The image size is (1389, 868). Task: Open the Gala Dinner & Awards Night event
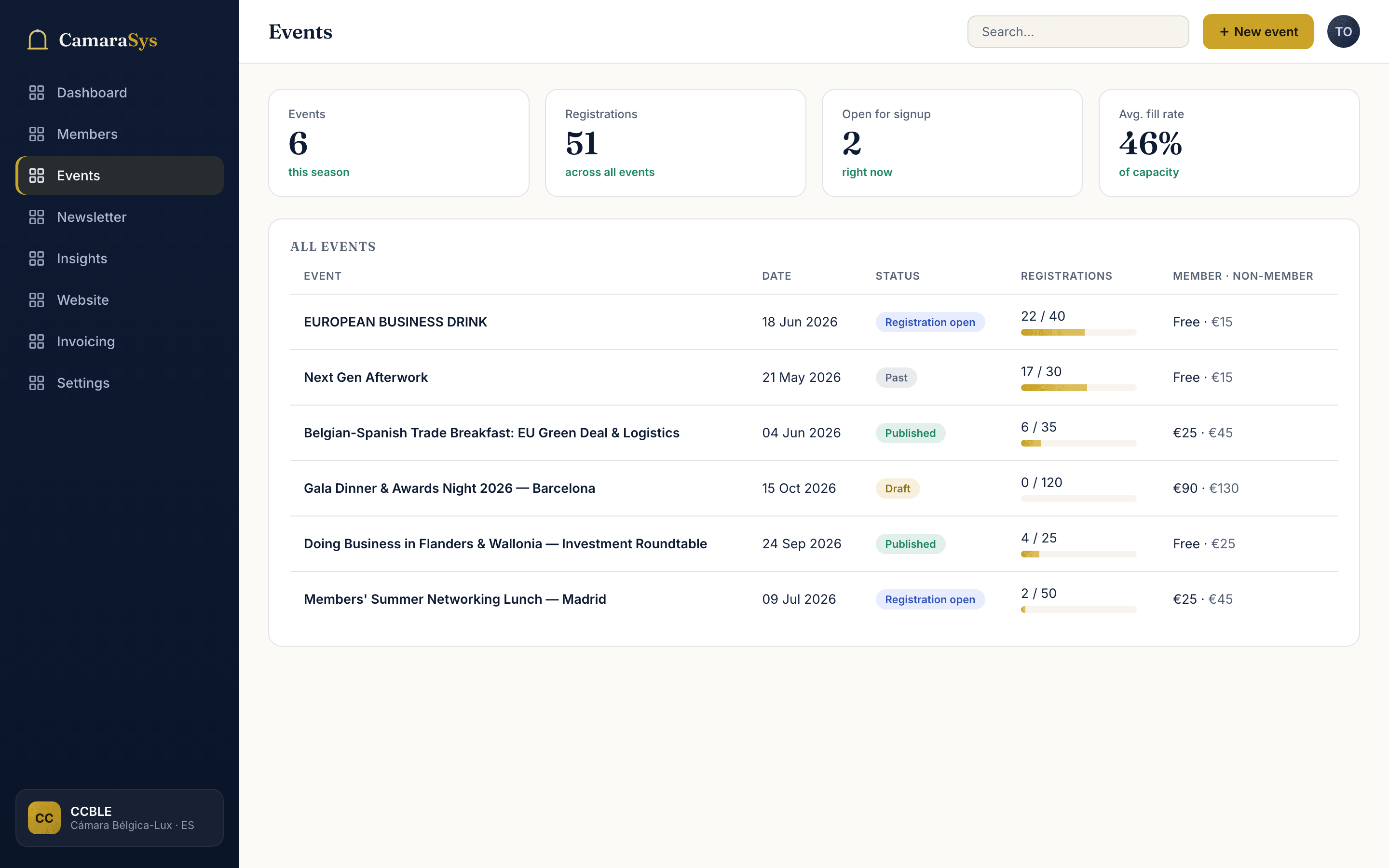point(449,488)
